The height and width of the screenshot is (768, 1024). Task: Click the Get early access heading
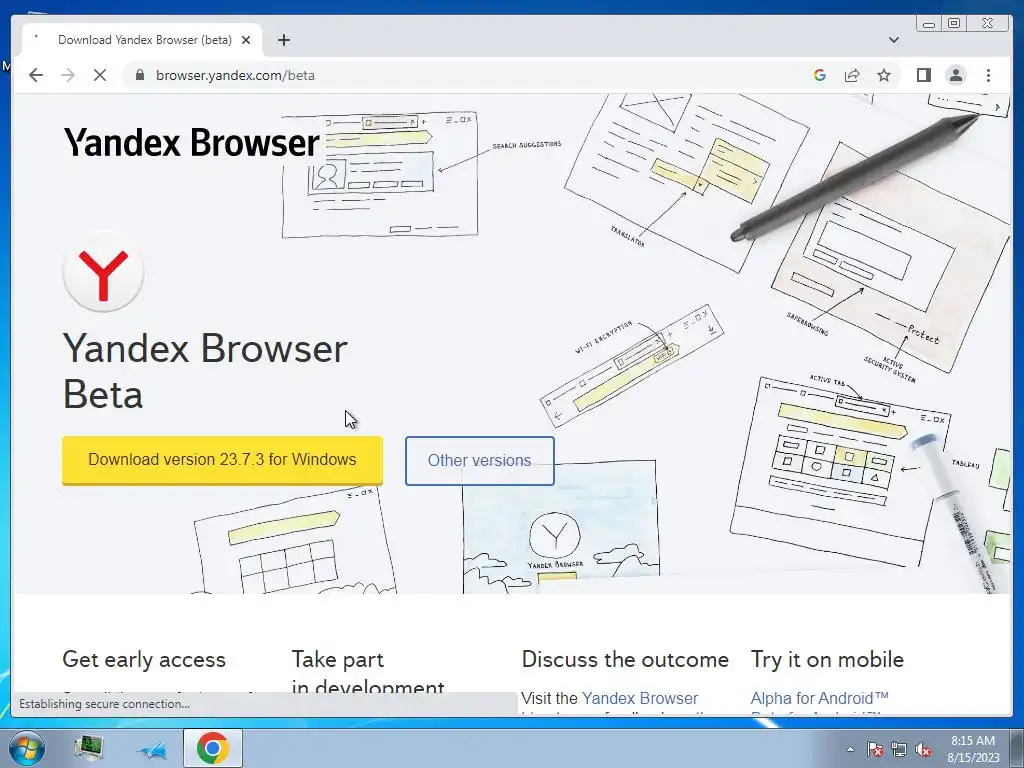click(144, 659)
